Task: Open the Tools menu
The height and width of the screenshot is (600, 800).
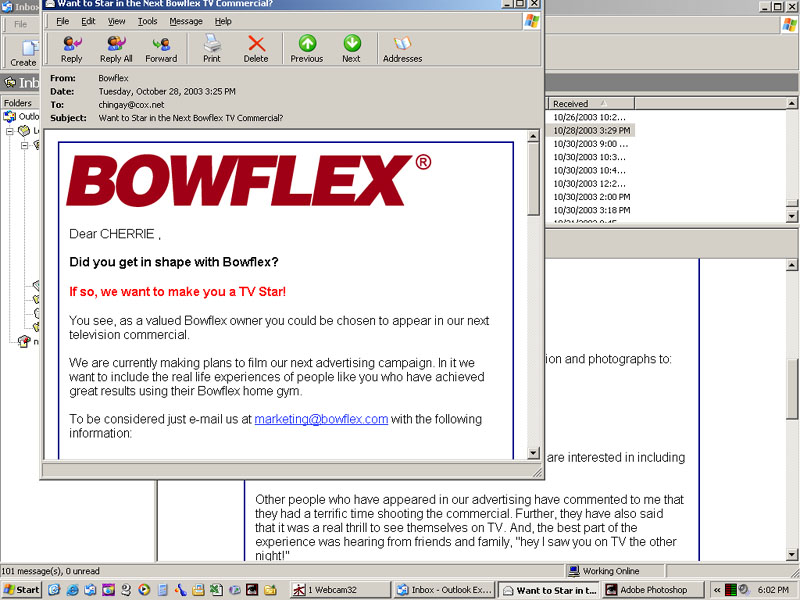Action: [147, 21]
